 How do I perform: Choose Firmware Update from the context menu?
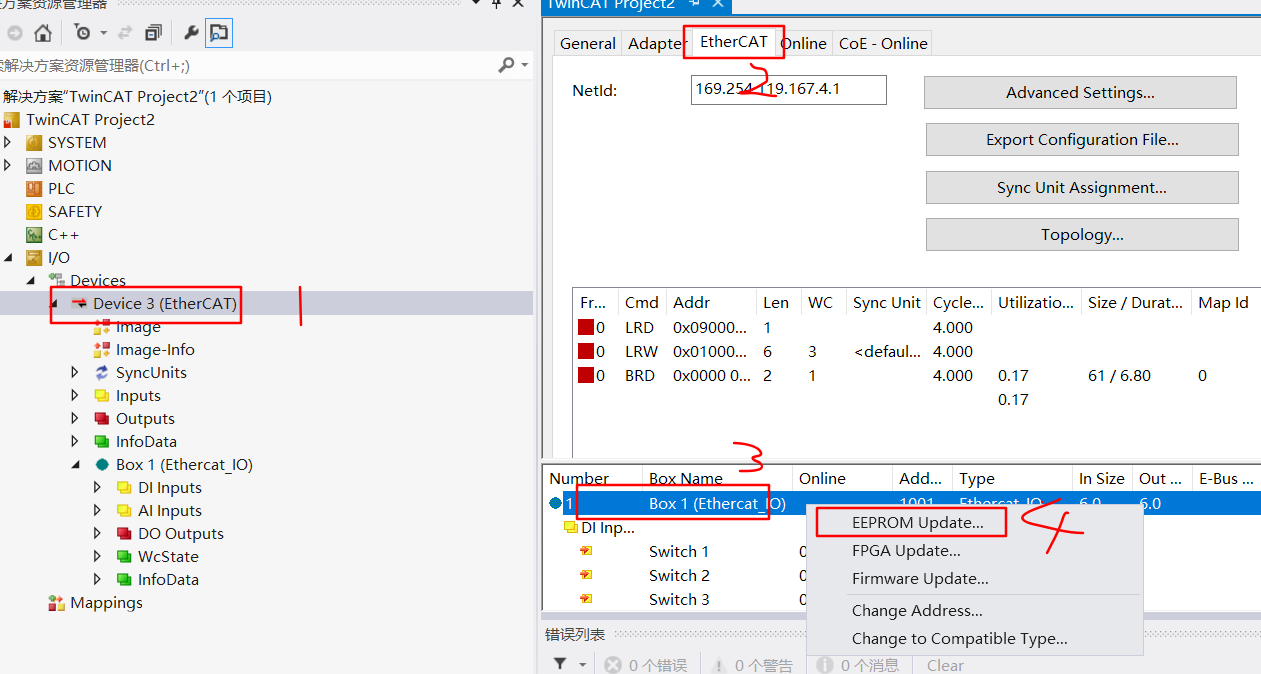pyautogui.click(x=920, y=579)
